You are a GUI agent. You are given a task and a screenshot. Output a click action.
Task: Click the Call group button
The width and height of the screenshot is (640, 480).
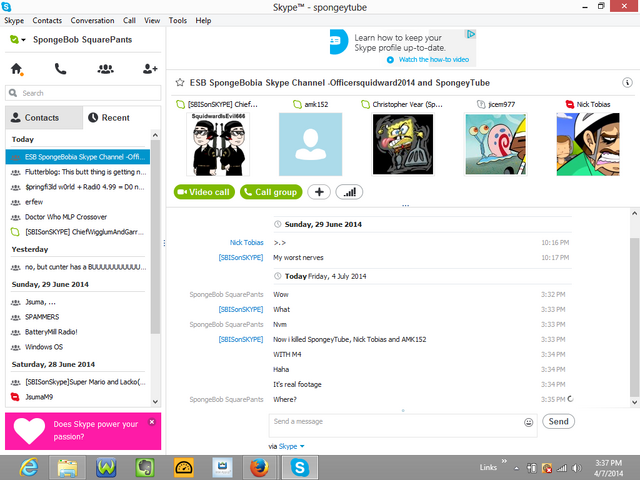tap(271, 192)
